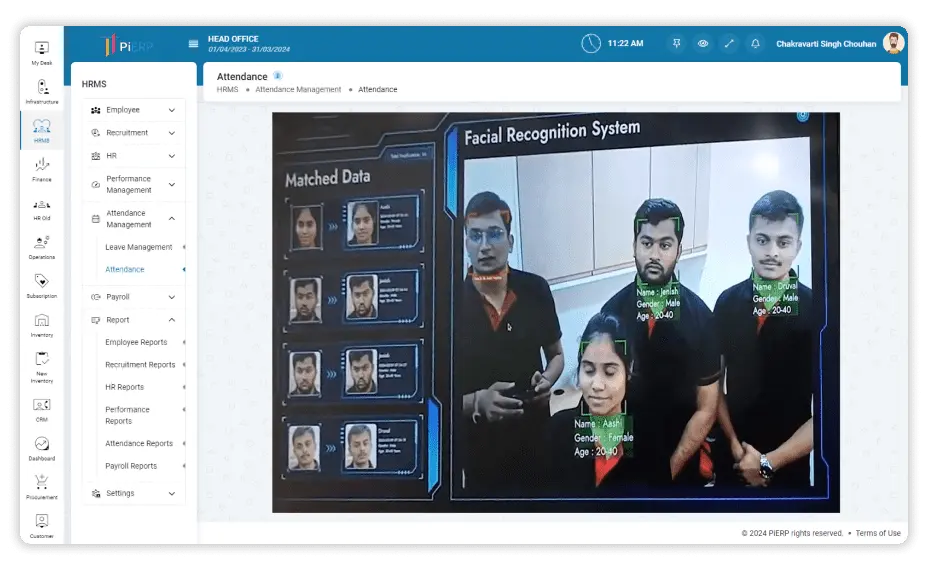Open the Attendance submenu item
The height and width of the screenshot is (571, 928).
tap(125, 270)
